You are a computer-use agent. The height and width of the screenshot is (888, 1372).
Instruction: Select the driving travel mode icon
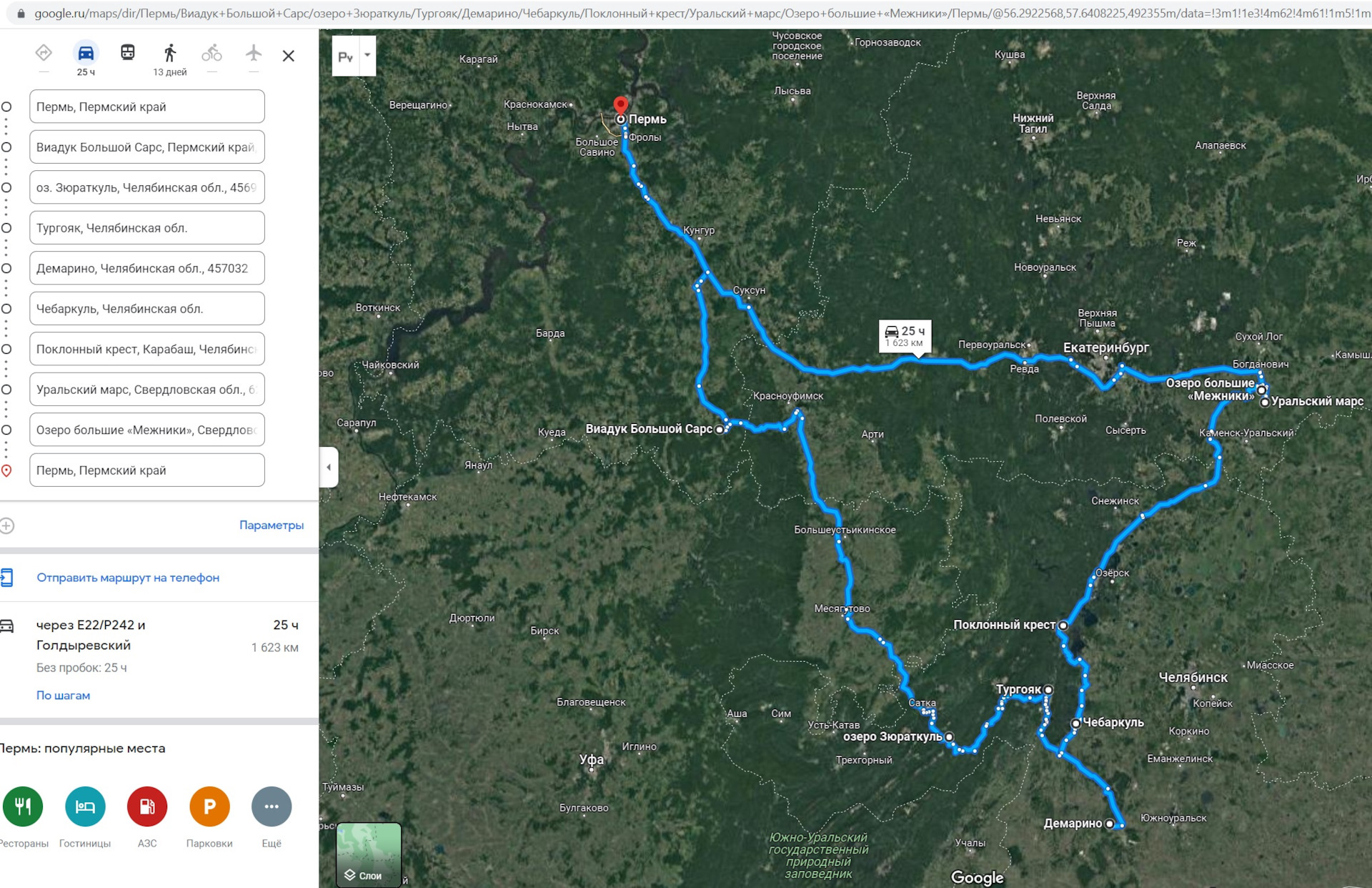tap(86, 53)
